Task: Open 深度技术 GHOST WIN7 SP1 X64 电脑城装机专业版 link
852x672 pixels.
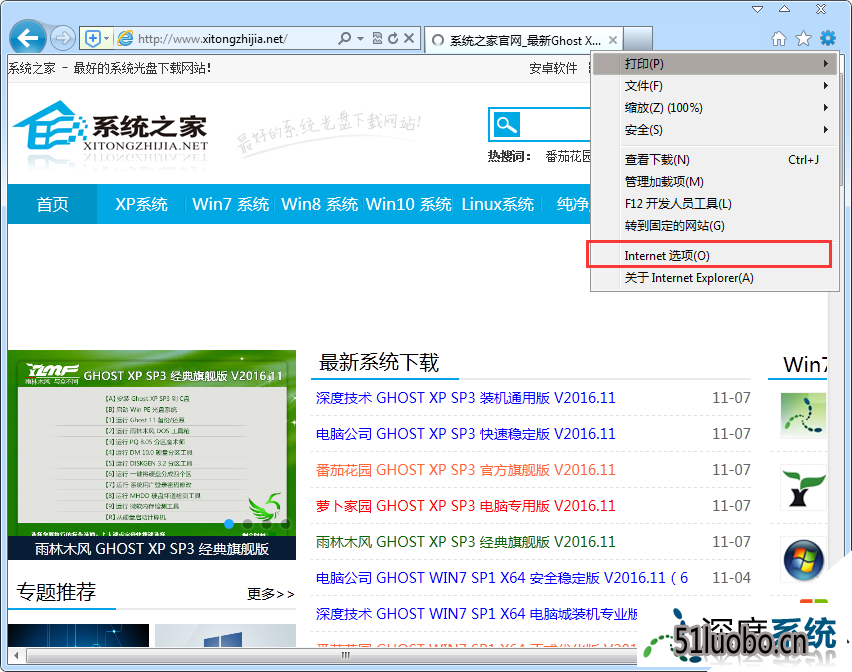Action: click(x=477, y=614)
